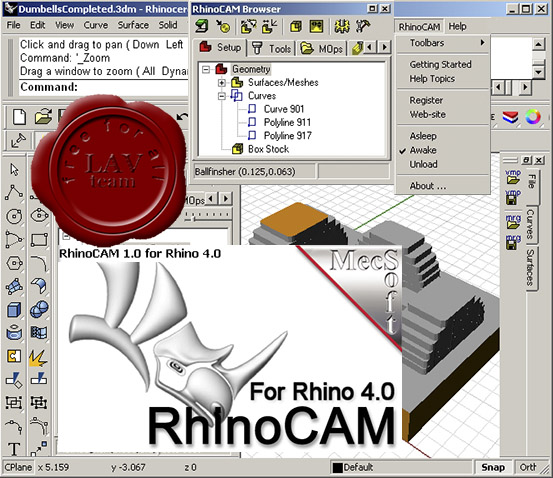Select Box Stock in the tree

[268, 149]
